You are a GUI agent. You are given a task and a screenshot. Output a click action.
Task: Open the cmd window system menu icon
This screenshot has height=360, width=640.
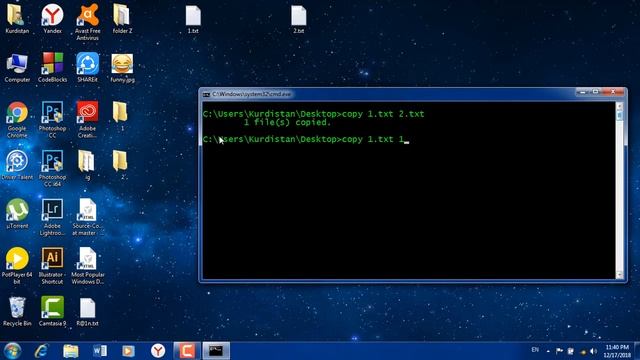pos(206,94)
